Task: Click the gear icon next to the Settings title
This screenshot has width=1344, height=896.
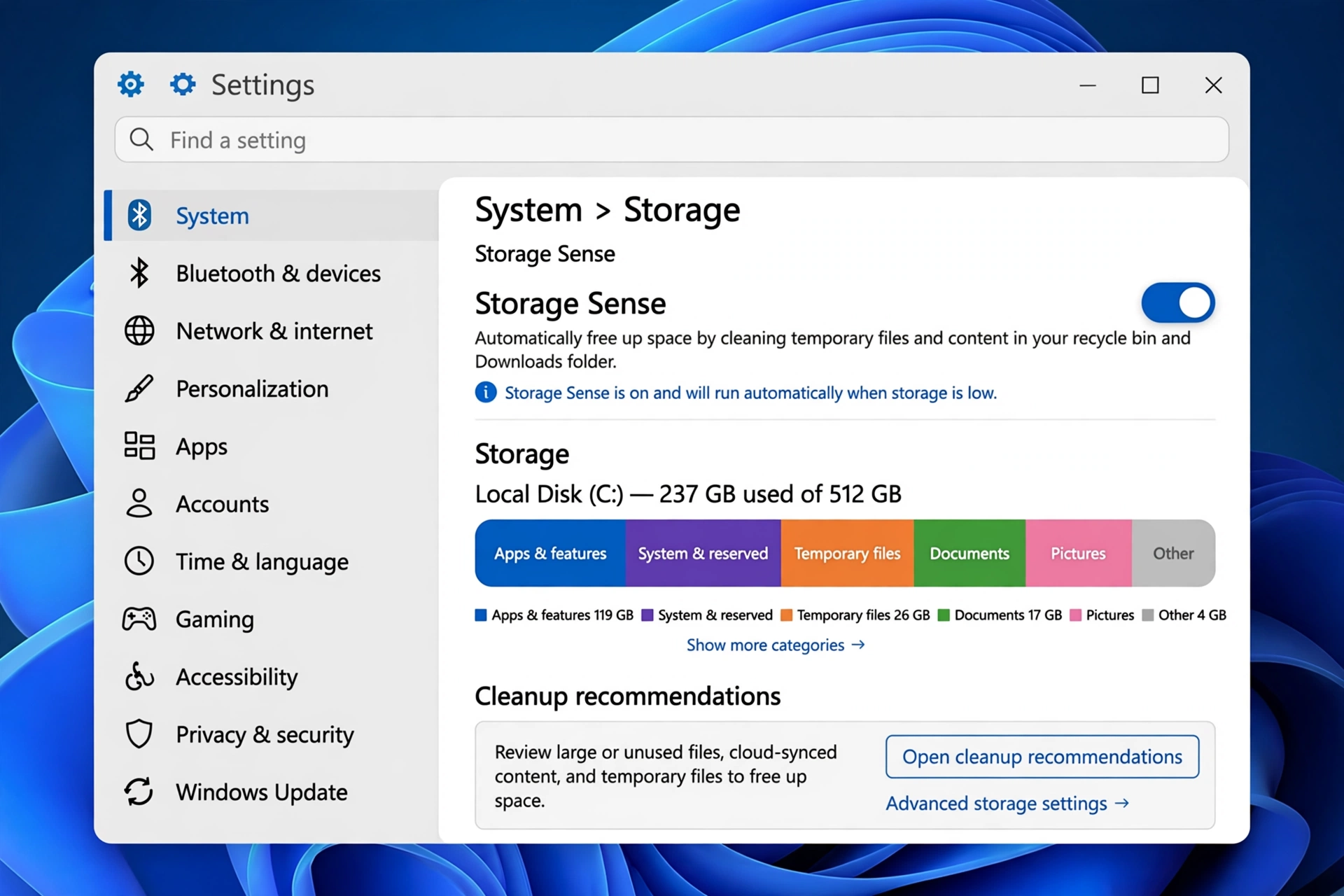Action: (183, 84)
